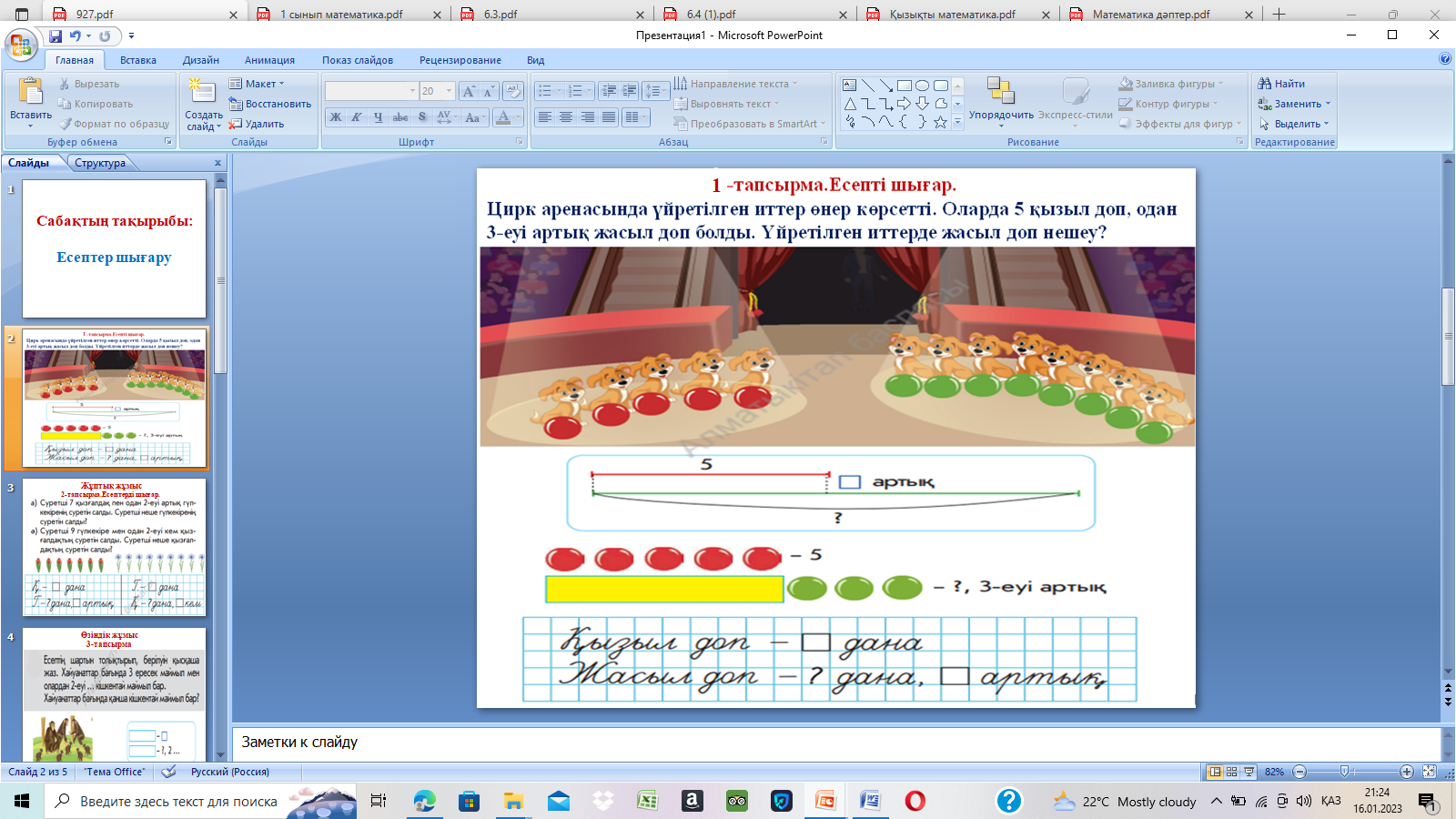This screenshot has width=1456, height=819.
Task: Open the Показ слайдов ribbon tab
Action: [358, 60]
